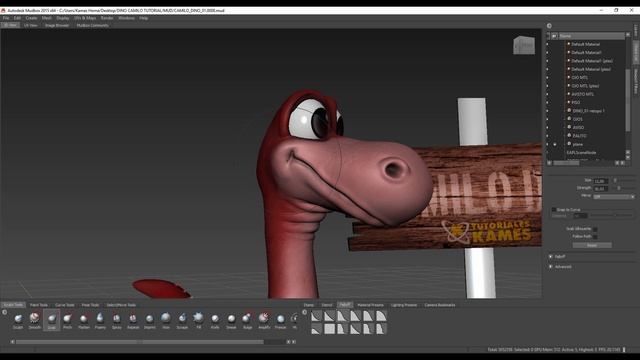Open the Lighting Presets tab

coord(404,305)
